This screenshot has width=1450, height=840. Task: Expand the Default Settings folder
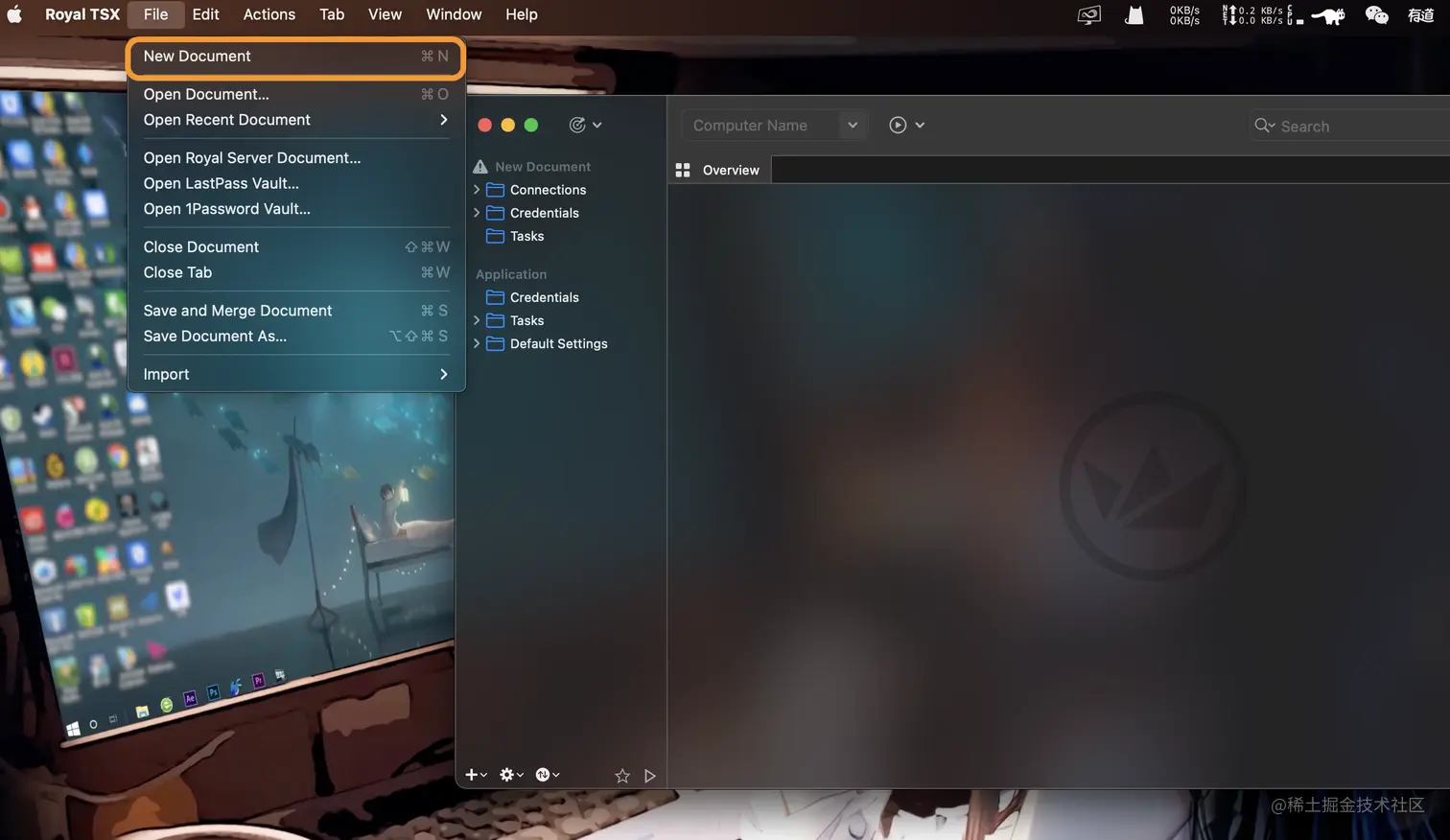coord(477,343)
